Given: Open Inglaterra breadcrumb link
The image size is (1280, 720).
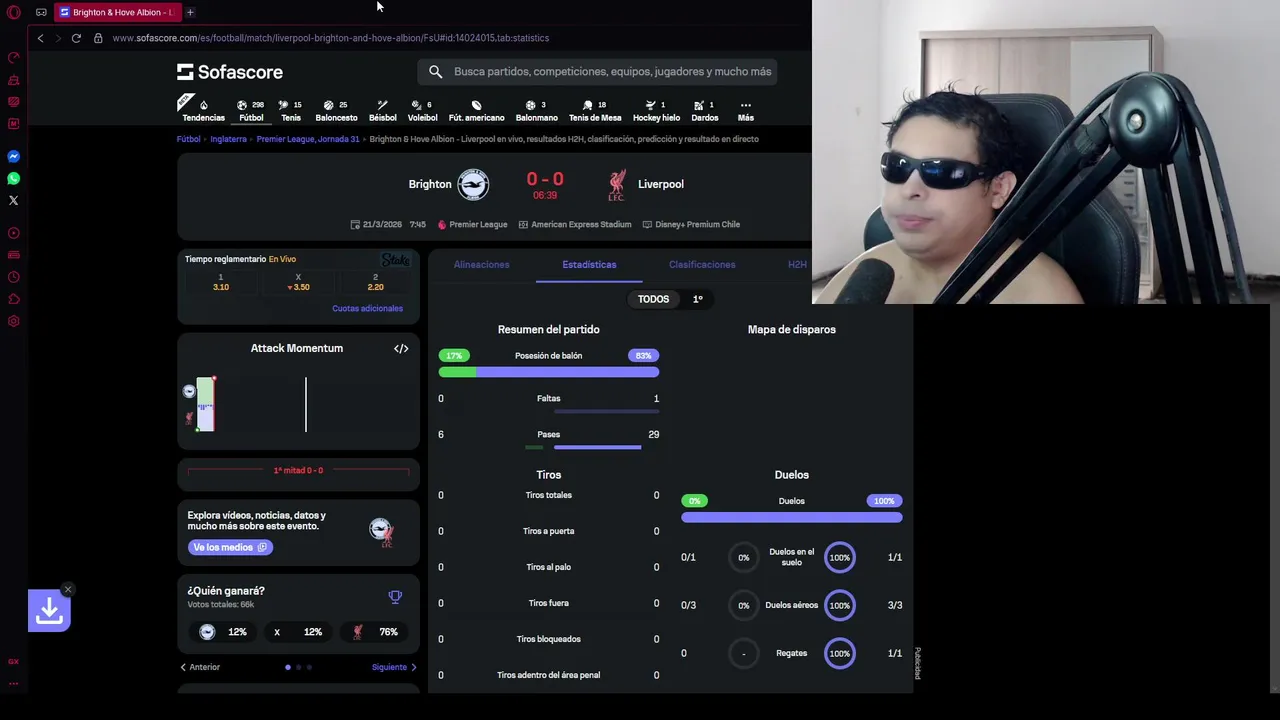Looking at the screenshot, I should [x=228, y=139].
